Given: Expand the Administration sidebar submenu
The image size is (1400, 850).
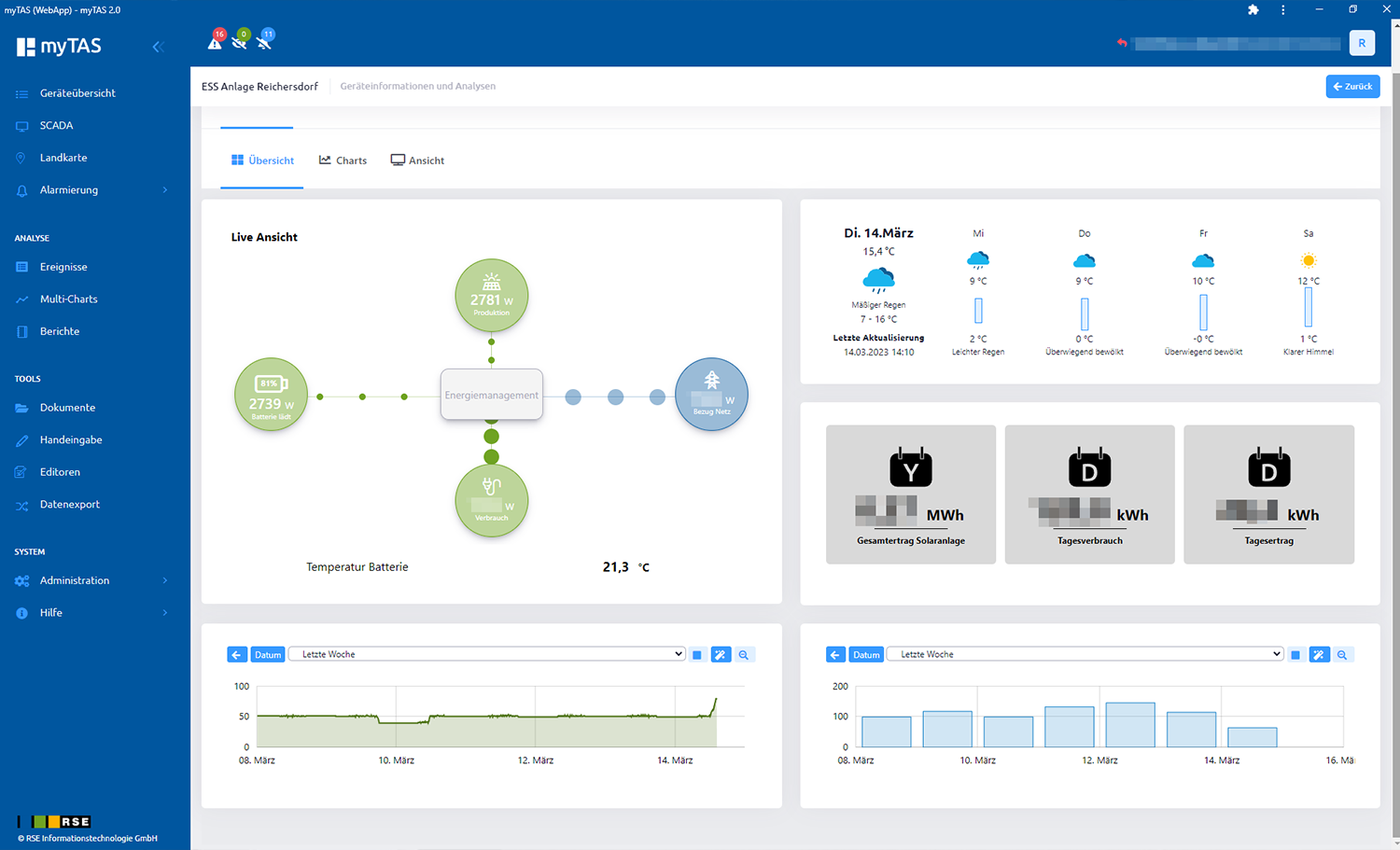Looking at the screenshot, I should pos(93,580).
